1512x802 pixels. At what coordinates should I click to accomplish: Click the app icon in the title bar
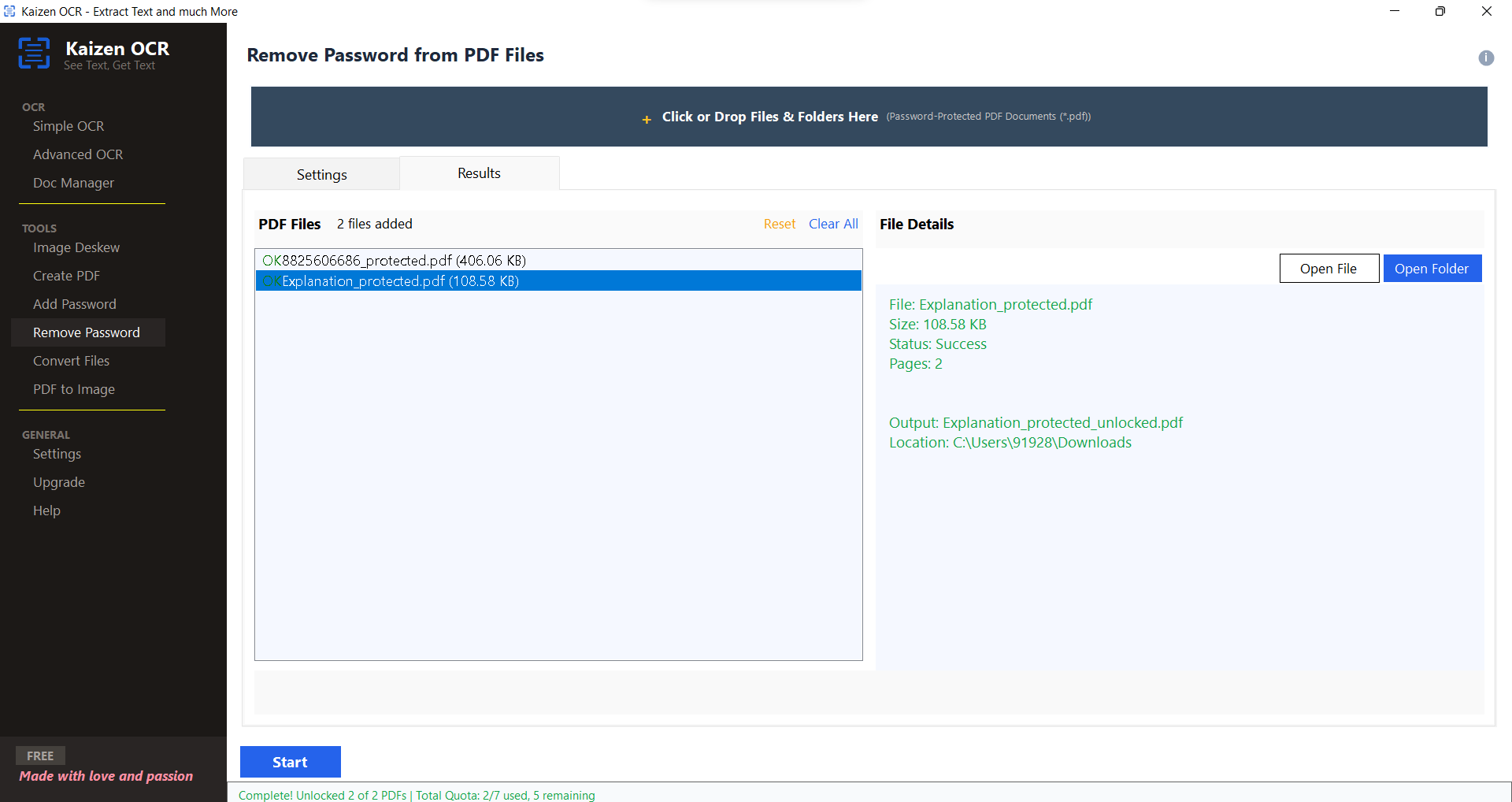point(9,11)
